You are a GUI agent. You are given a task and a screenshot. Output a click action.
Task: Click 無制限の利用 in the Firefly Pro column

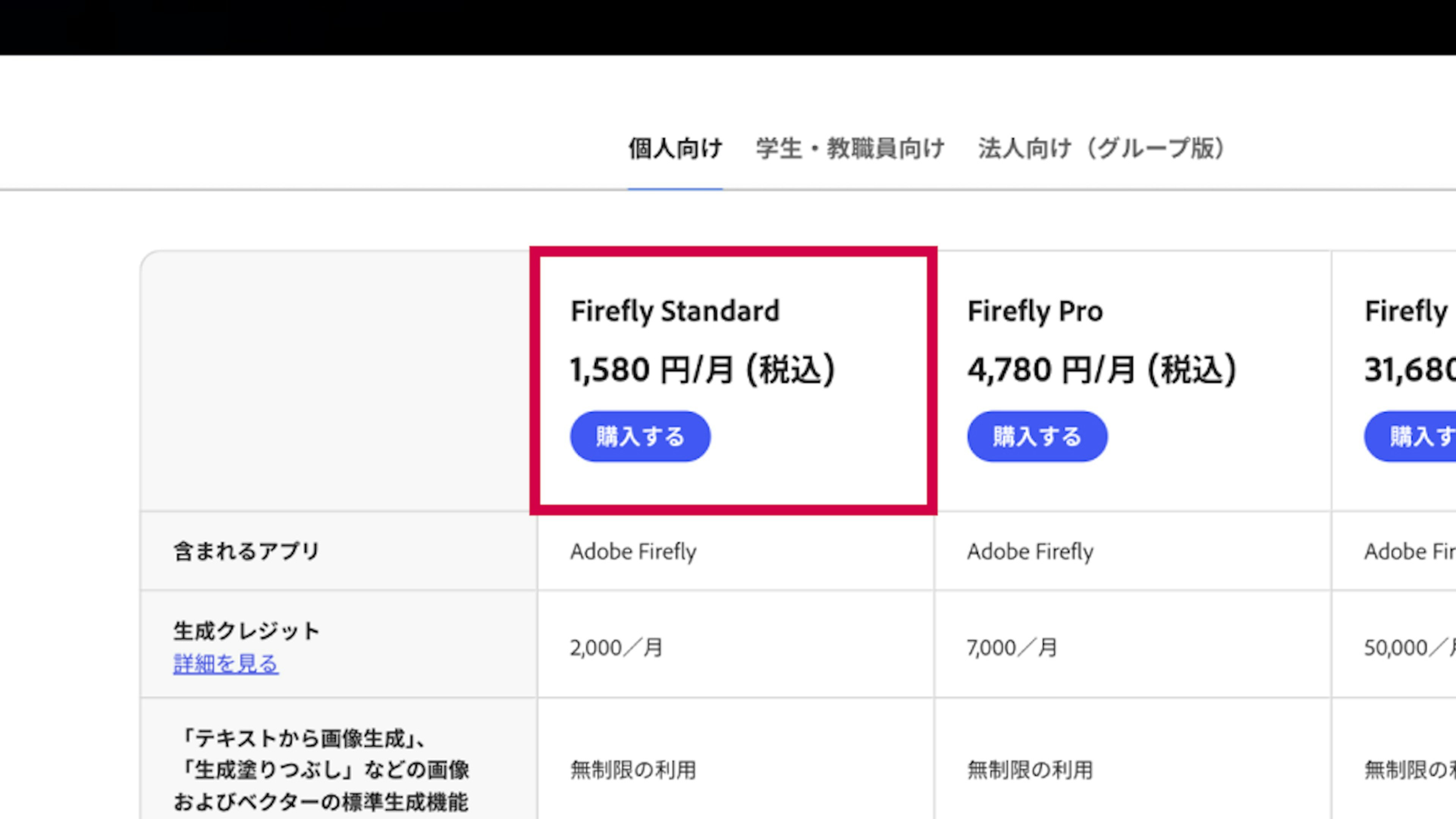1030,770
